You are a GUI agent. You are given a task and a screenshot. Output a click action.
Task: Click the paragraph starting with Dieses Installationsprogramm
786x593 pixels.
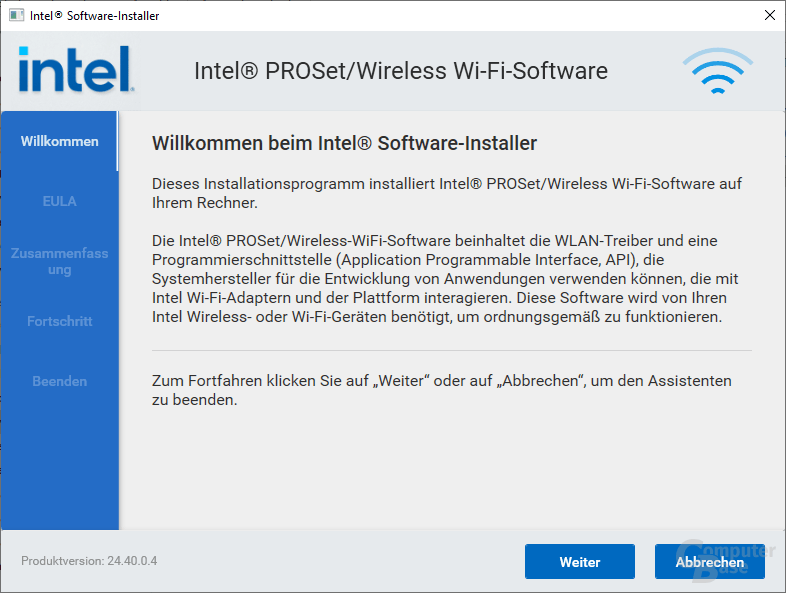coord(446,193)
